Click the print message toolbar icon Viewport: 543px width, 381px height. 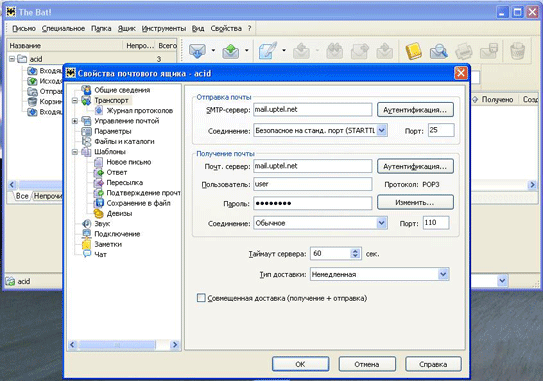tap(464, 51)
